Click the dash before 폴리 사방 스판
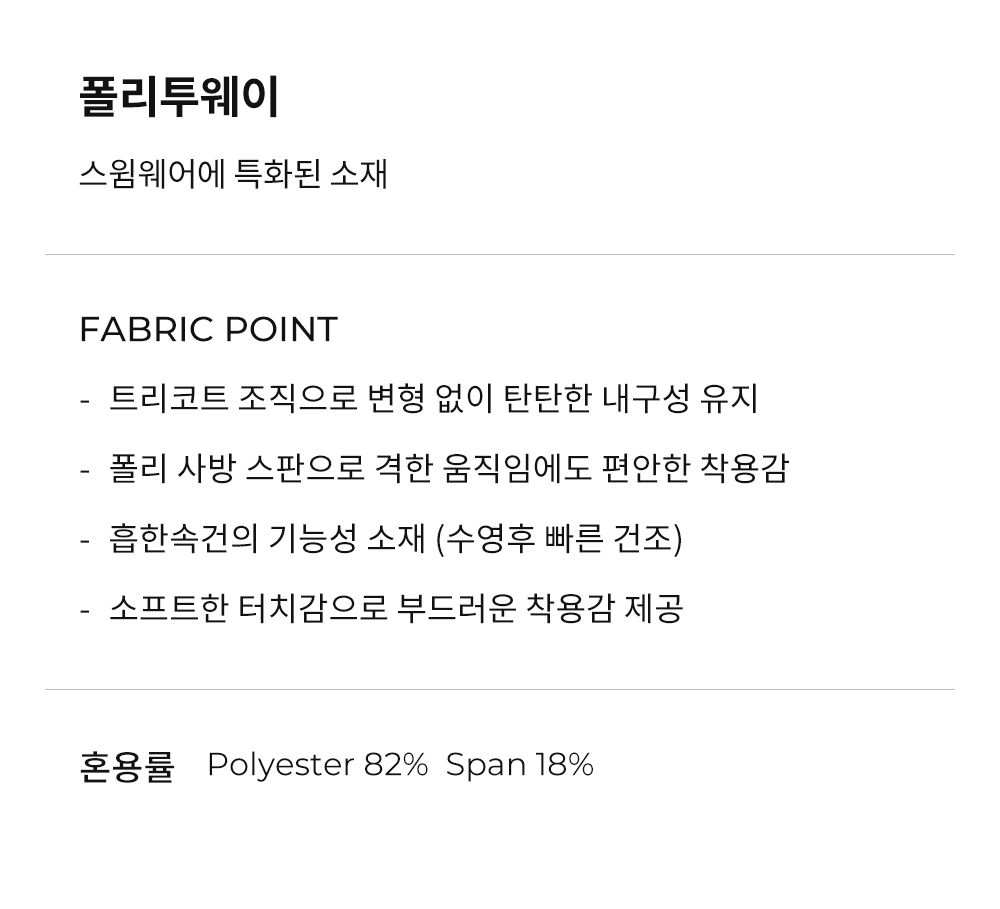Screen dimensions: 1000x909 85,469
